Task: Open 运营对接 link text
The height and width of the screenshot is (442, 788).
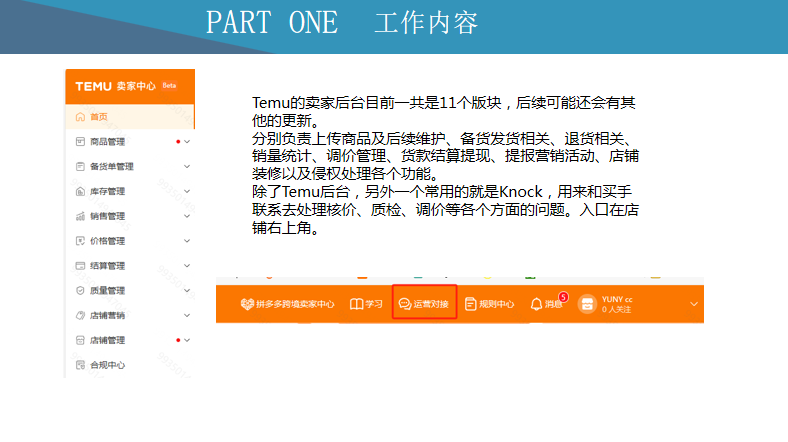Action: pos(431,304)
